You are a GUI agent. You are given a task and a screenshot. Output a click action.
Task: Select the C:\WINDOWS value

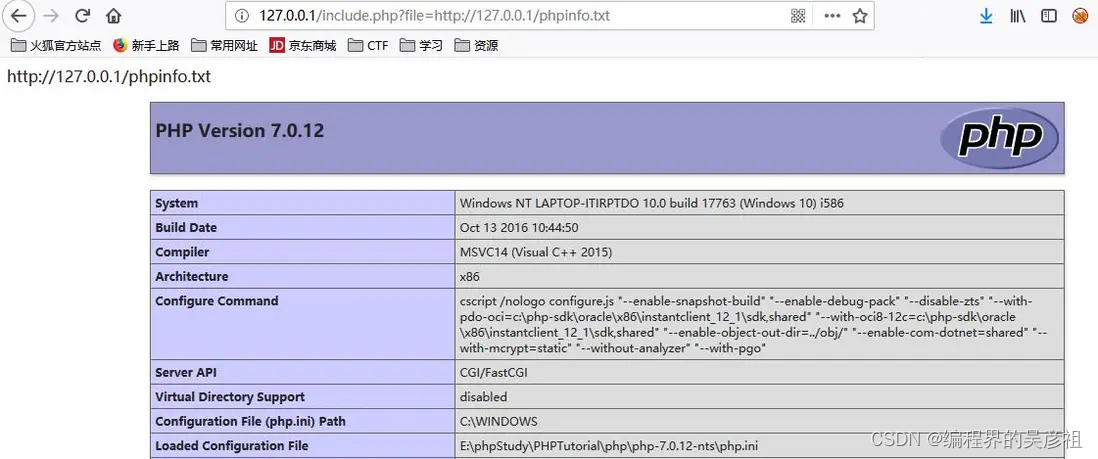(x=499, y=422)
